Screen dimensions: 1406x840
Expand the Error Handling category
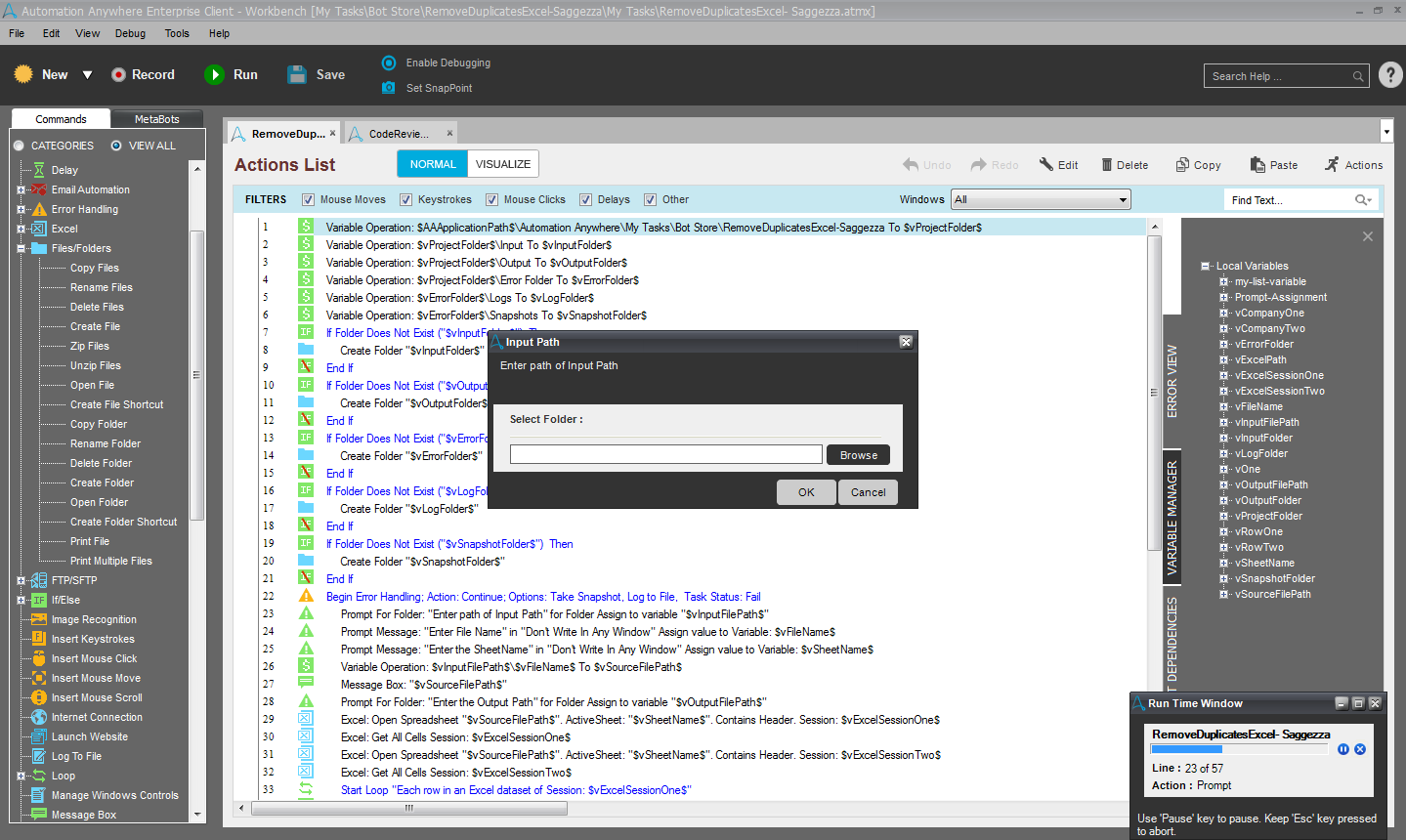click(x=21, y=209)
